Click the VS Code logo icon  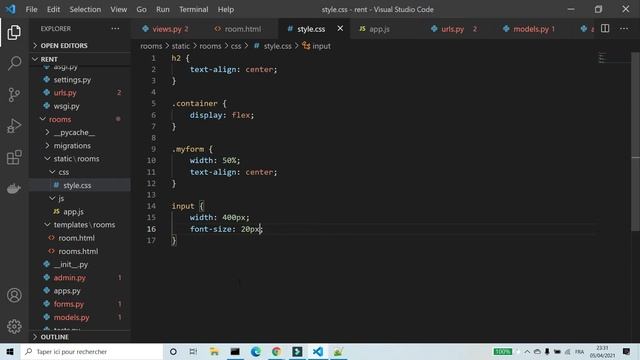11,9
